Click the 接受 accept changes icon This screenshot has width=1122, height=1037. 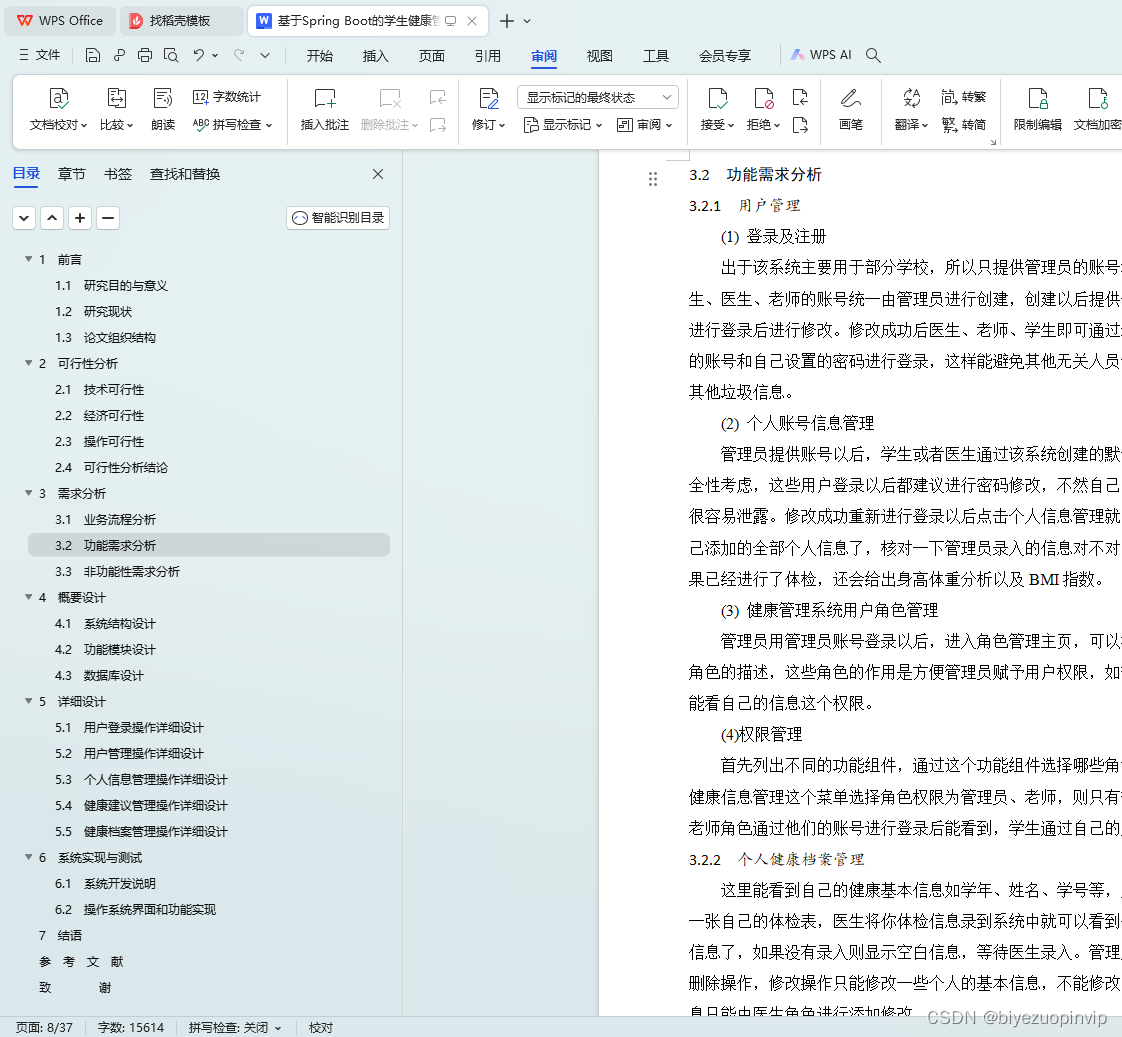717,98
